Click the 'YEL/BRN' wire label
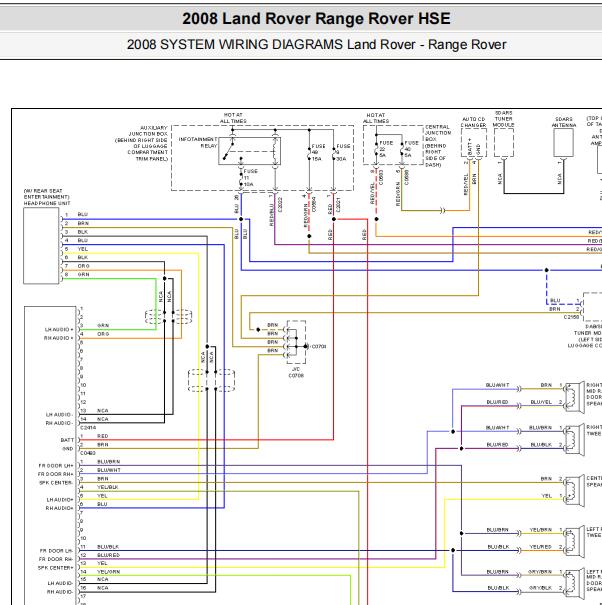 [x=541, y=530]
